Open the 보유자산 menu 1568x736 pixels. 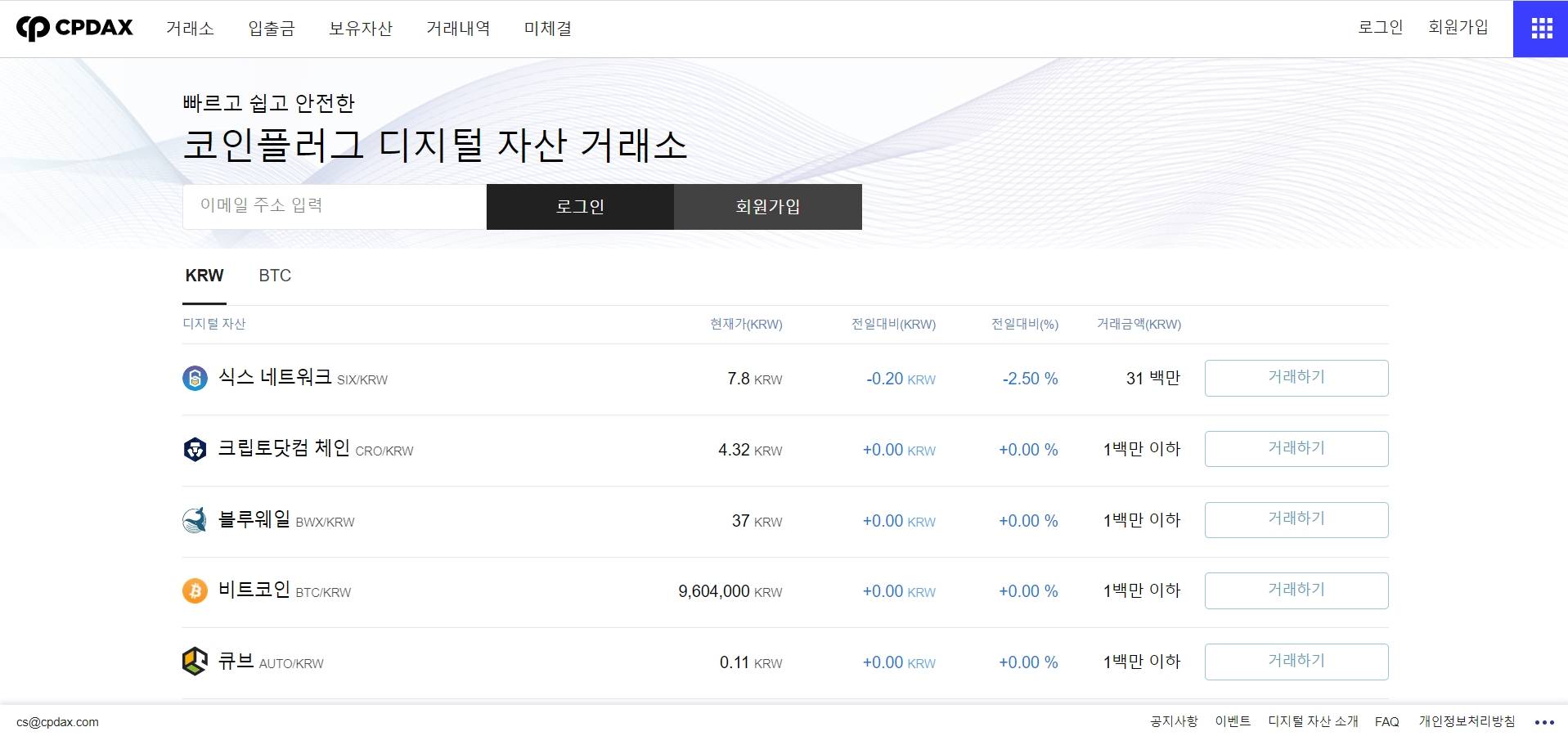(x=361, y=29)
